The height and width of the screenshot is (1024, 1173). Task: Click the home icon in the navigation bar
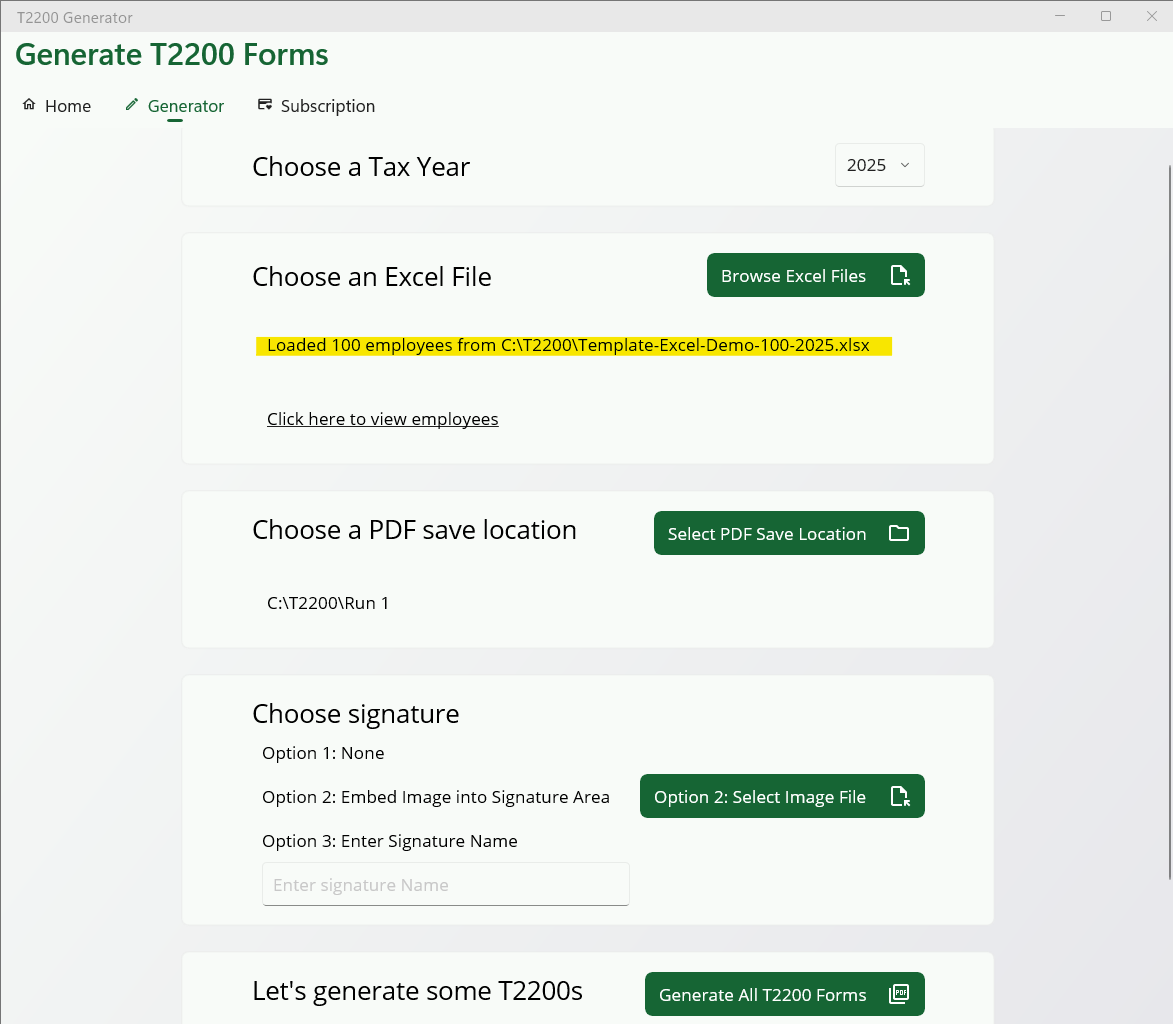29,105
